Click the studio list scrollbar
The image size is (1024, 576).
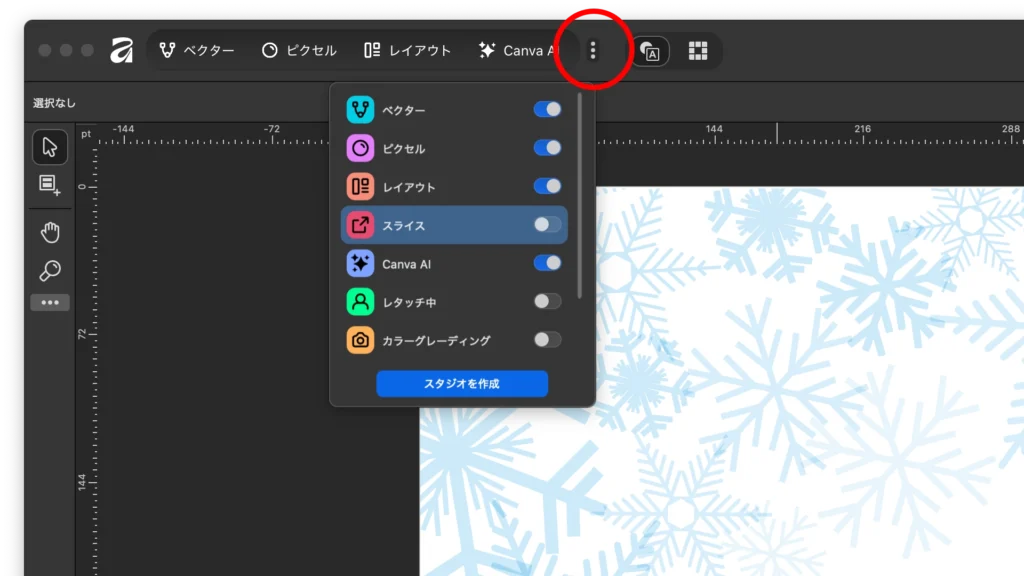click(x=580, y=196)
